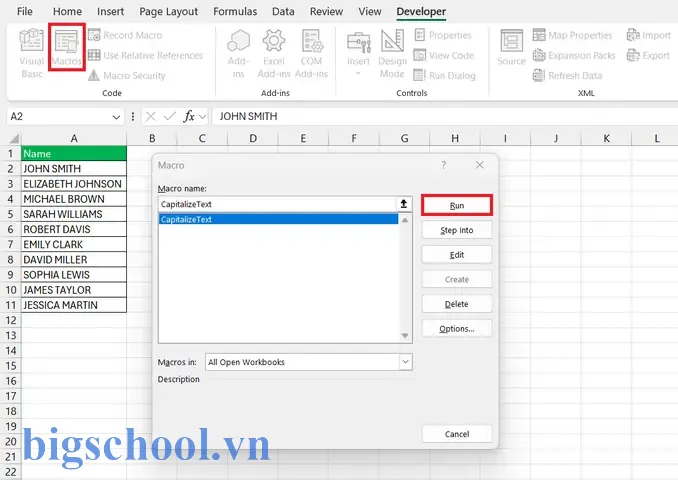Switch to the Formulas tab

[x=235, y=12]
